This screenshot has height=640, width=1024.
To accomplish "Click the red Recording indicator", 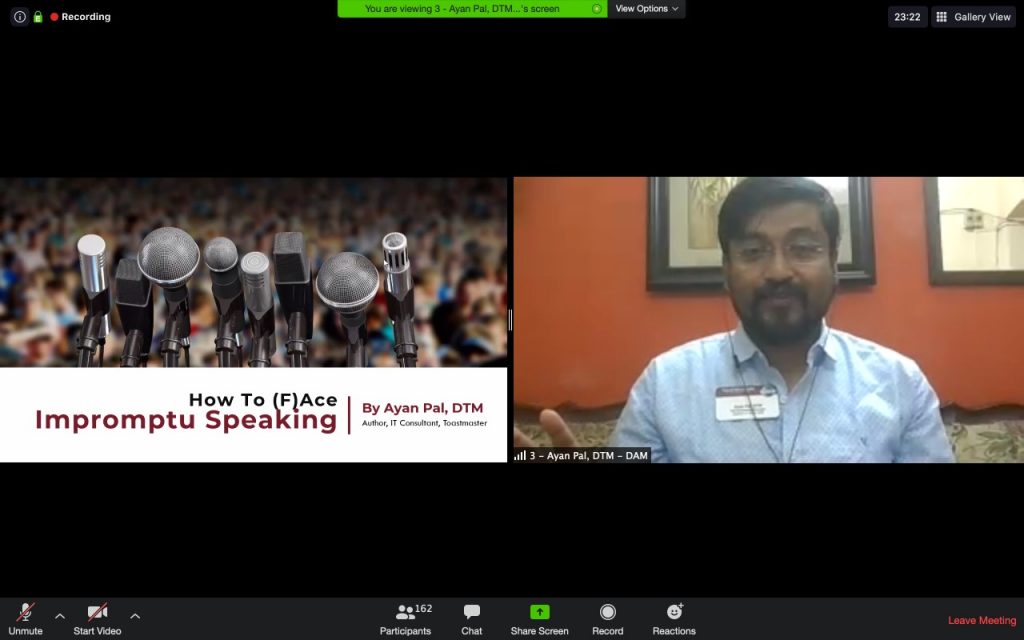I will click(x=81, y=17).
